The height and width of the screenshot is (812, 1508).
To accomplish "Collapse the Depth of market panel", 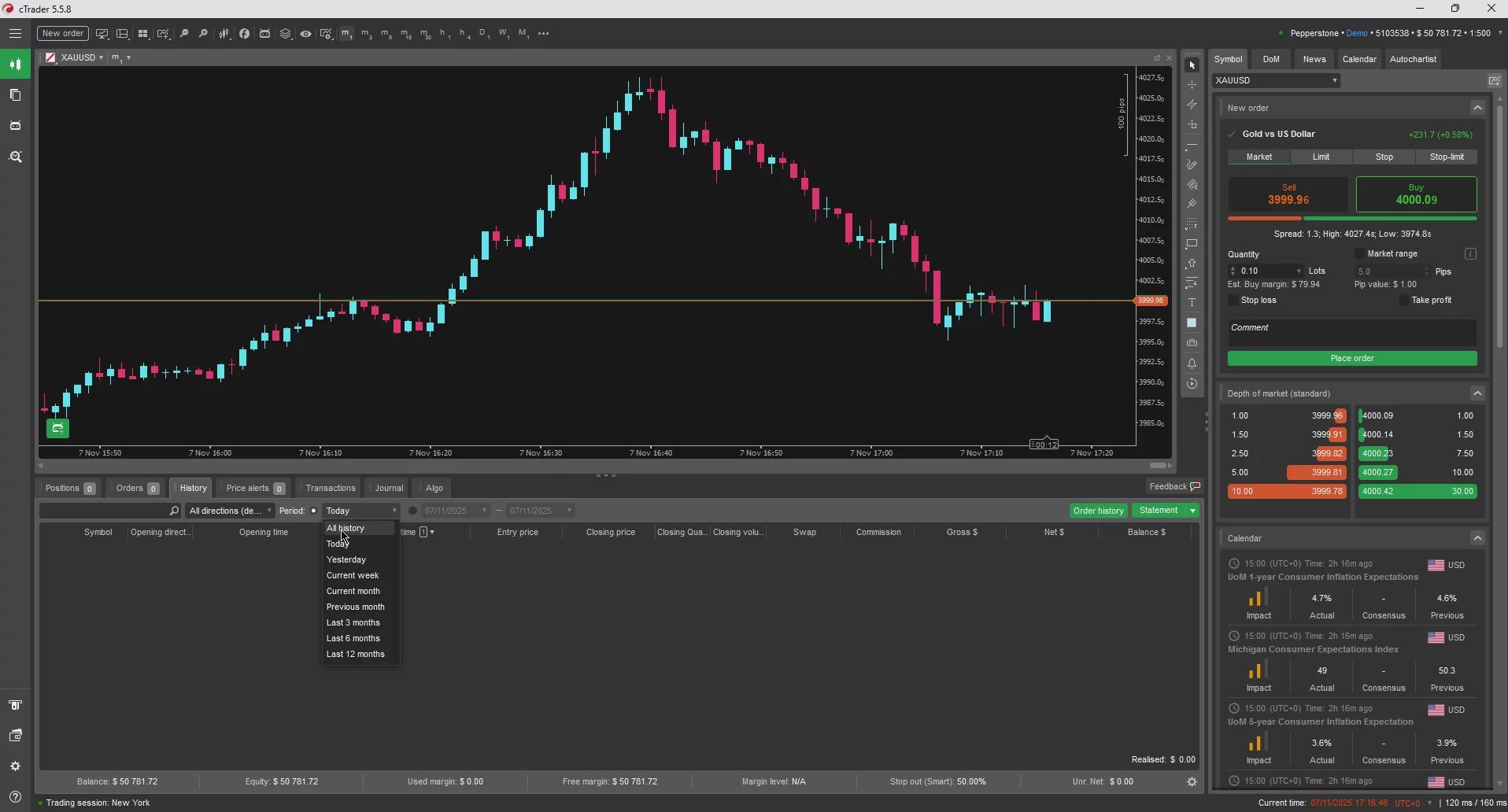I will pyautogui.click(x=1478, y=393).
